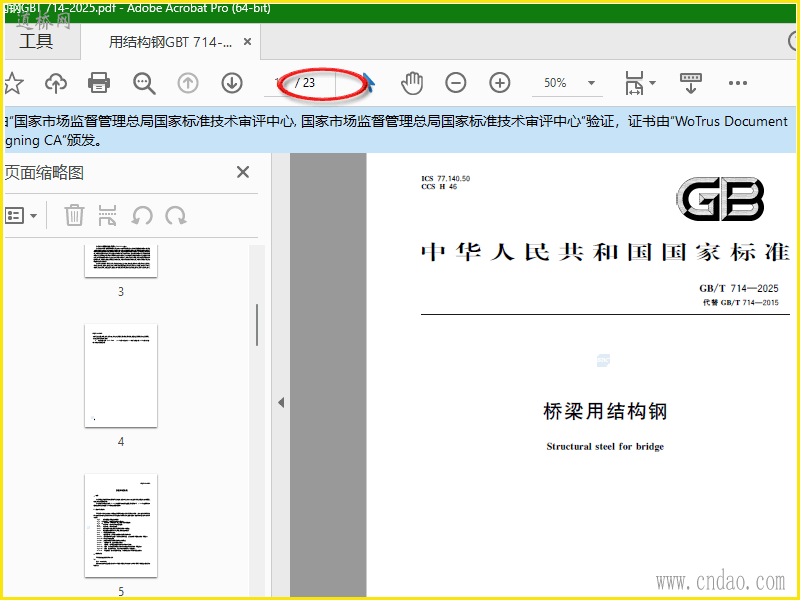Click the 桥梁用结构钢 document title
This screenshot has height=600, width=800.
coord(605,411)
